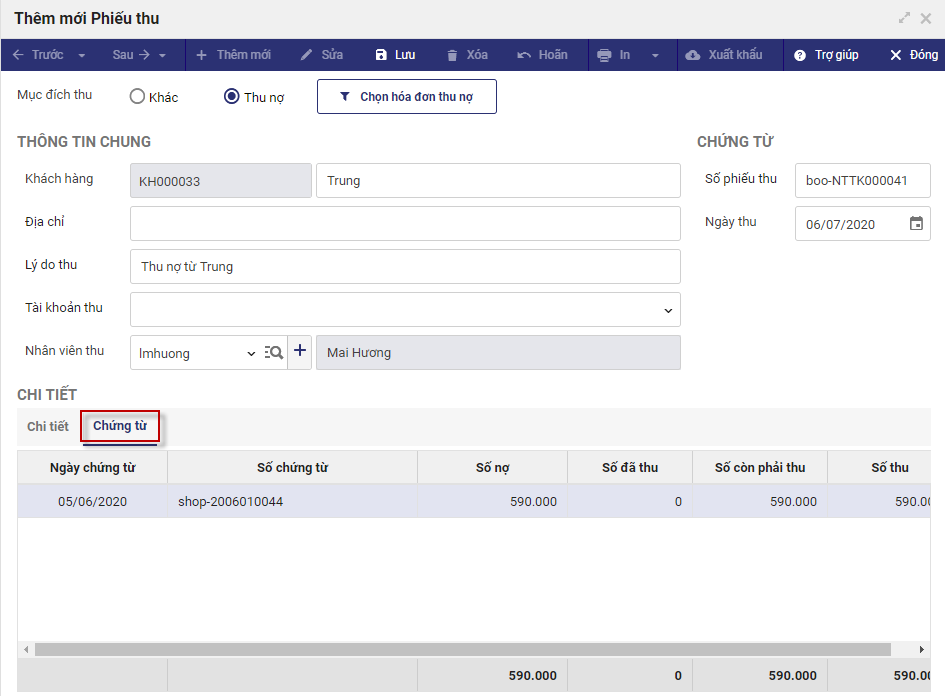Click the horizontal scrollbar under the table
The height and width of the screenshot is (696, 945).
(x=462, y=649)
